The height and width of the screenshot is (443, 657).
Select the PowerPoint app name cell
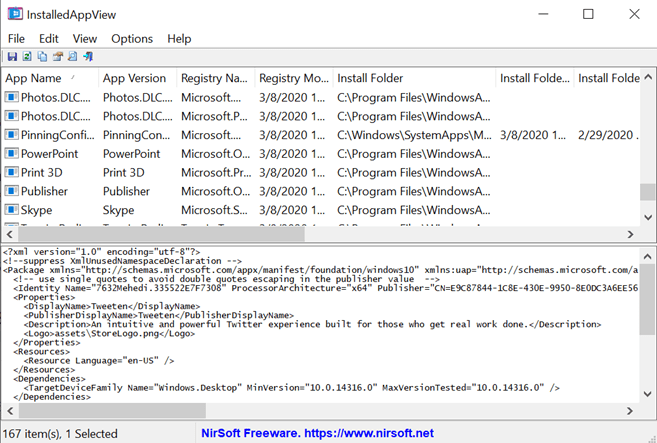[x=49, y=154]
